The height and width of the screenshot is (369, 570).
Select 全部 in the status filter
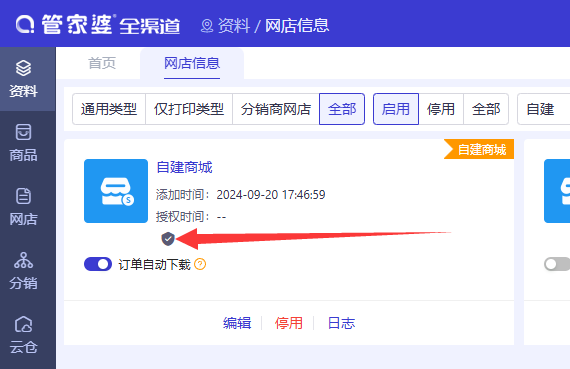tap(486, 109)
